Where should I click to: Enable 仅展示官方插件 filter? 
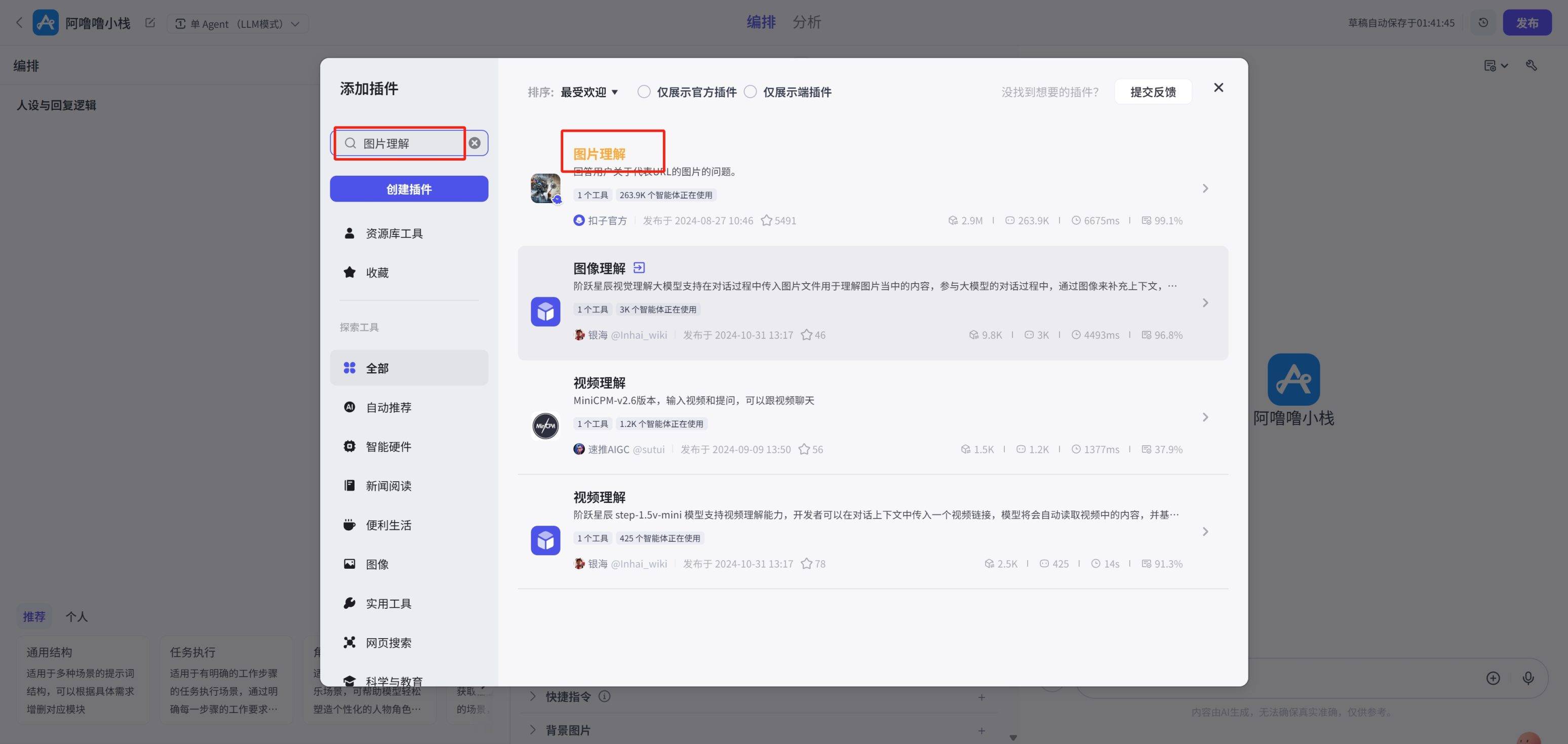pos(643,92)
